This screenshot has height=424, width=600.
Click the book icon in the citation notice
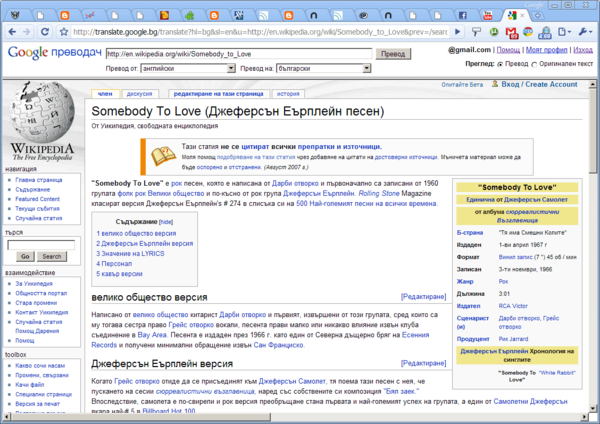[x=163, y=157]
